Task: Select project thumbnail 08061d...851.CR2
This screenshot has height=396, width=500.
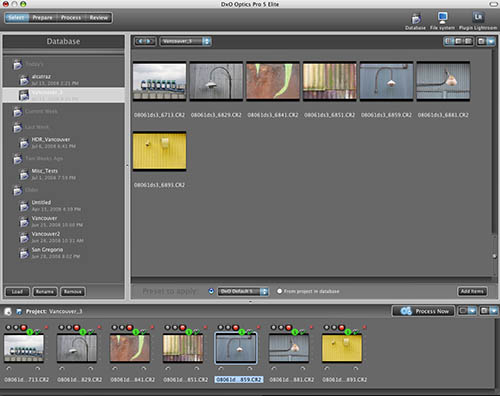Action: click(183, 348)
